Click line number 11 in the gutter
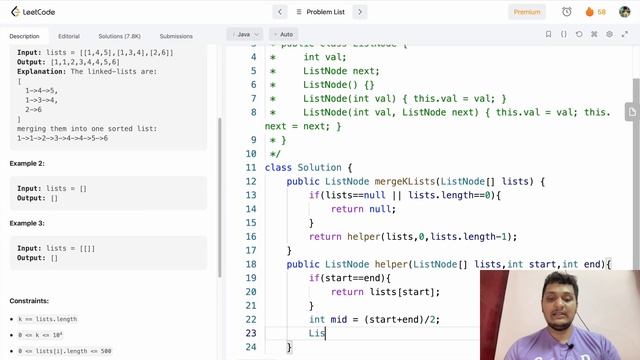The image size is (640, 360). pyautogui.click(x=251, y=168)
